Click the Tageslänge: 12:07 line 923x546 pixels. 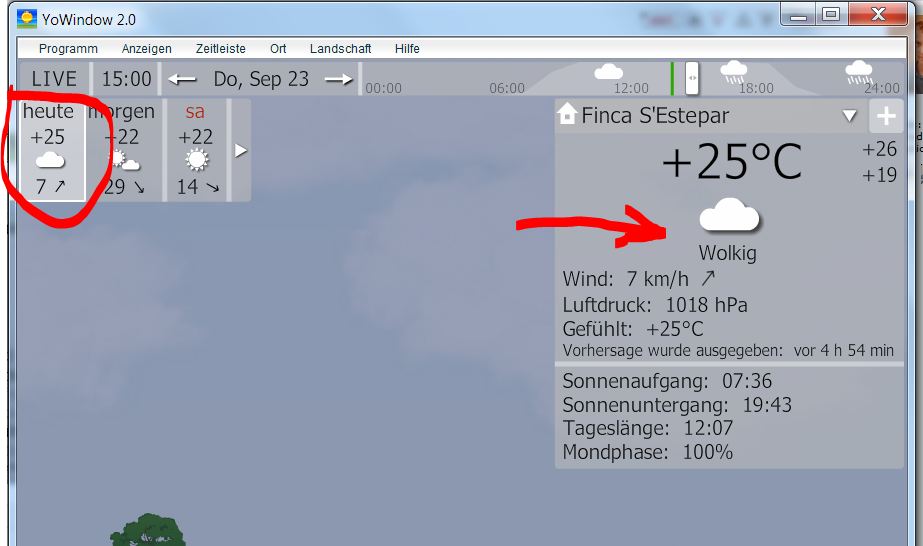point(648,428)
